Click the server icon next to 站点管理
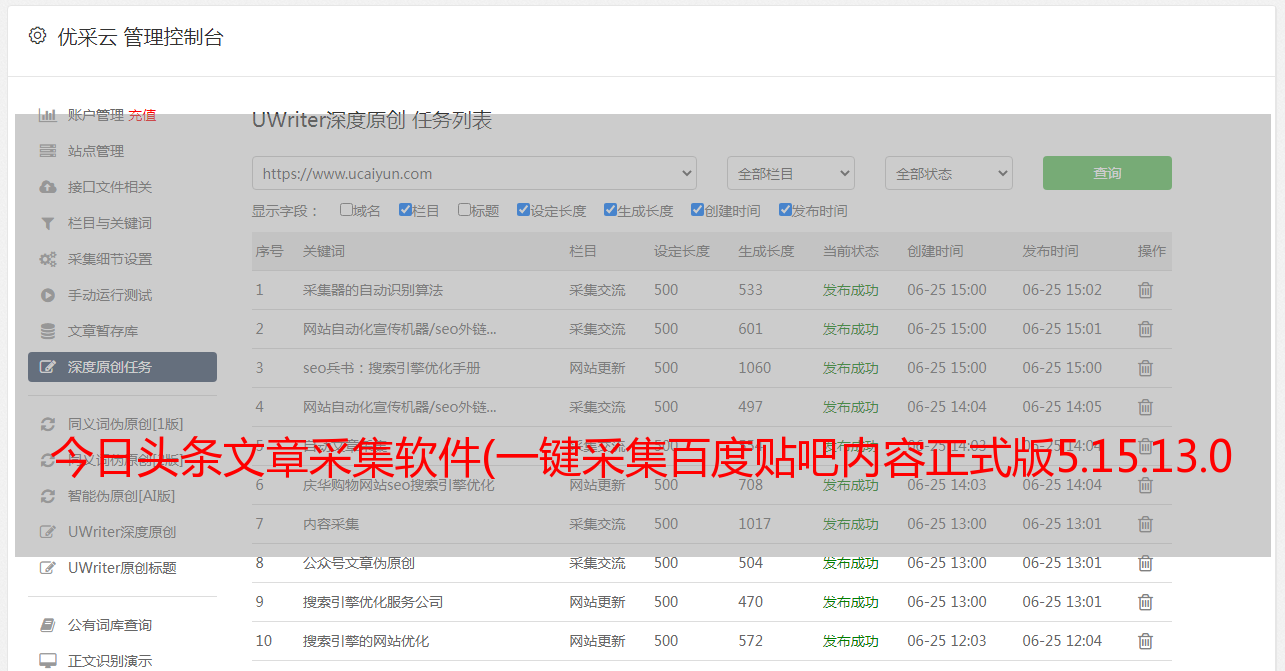Image resolution: width=1285 pixels, height=671 pixels. tap(47, 151)
